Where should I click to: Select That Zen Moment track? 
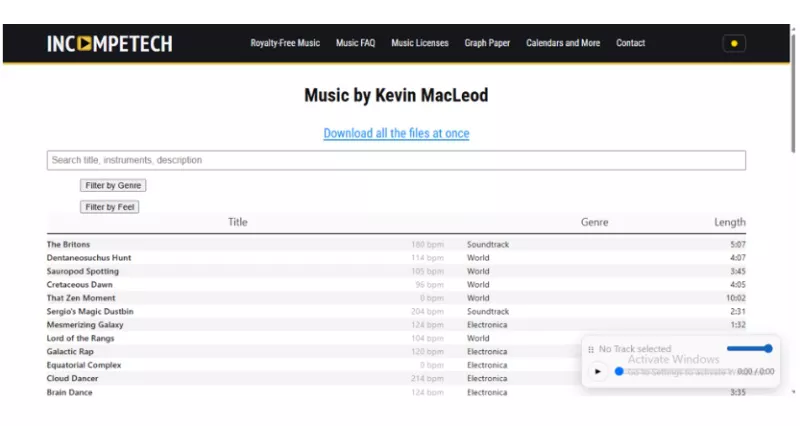point(81,298)
